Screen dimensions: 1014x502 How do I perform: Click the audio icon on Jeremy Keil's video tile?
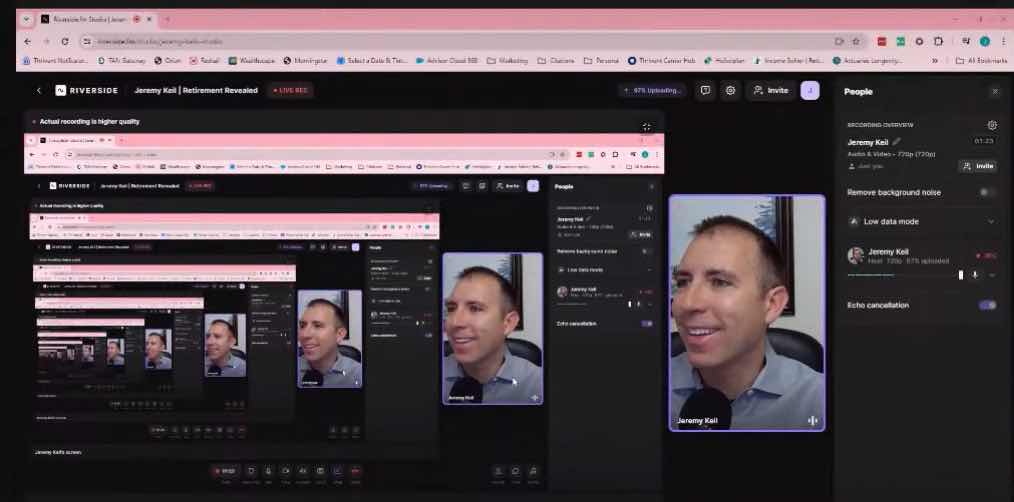812,420
